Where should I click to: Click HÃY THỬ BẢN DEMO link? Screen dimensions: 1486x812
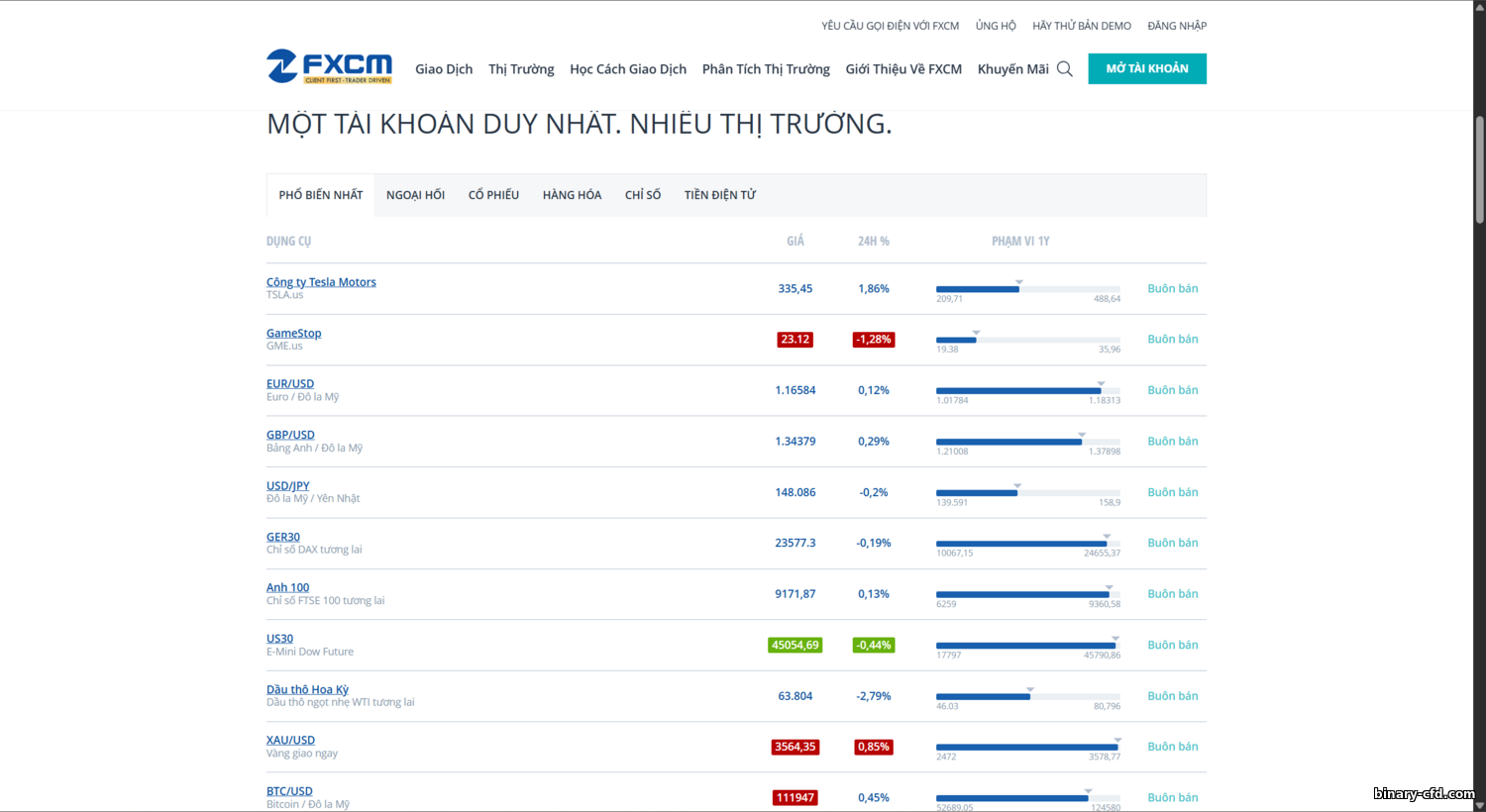point(1082,26)
